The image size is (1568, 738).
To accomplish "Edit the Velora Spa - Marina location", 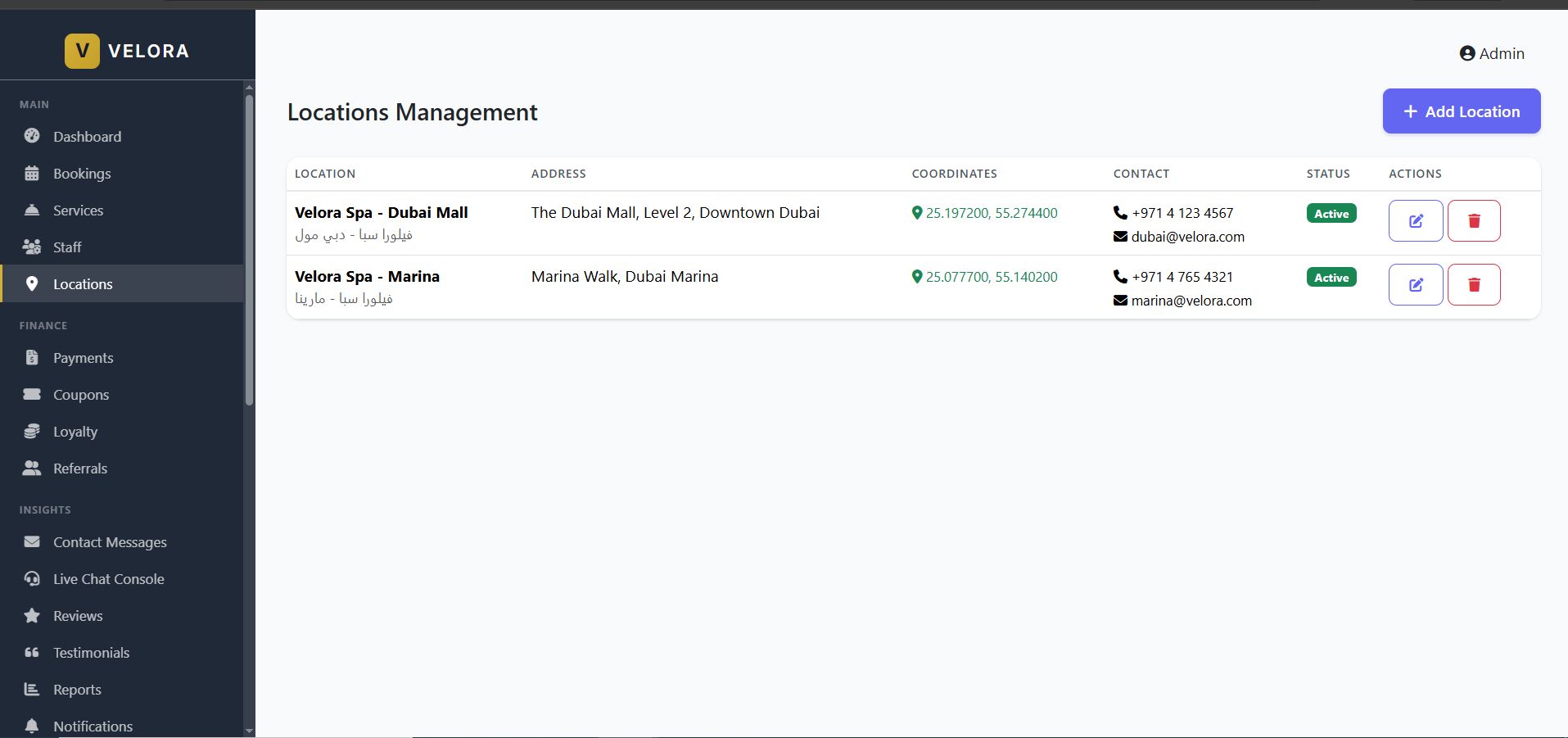I will tap(1415, 285).
